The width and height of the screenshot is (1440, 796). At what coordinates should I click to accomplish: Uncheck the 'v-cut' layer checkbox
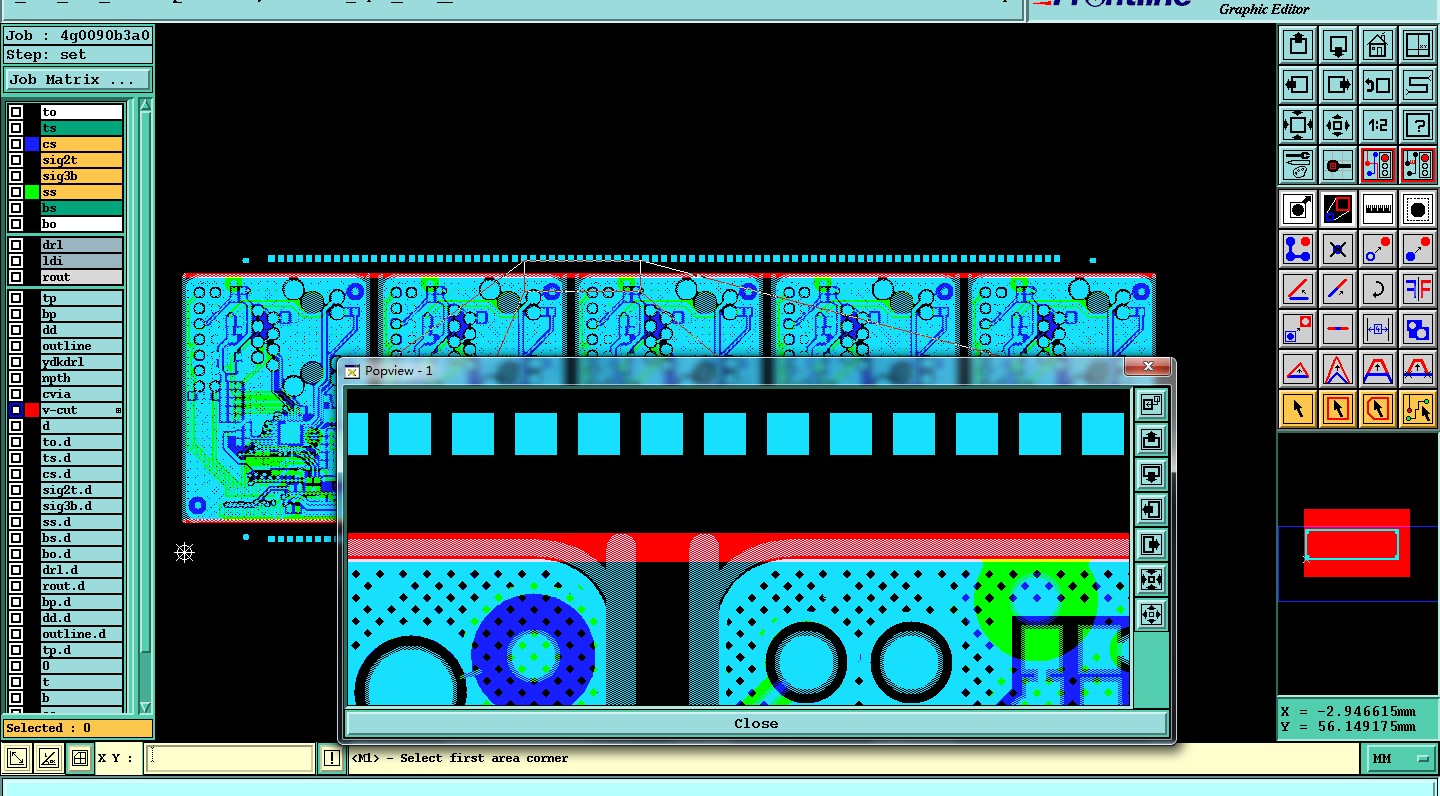click(16, 410)
